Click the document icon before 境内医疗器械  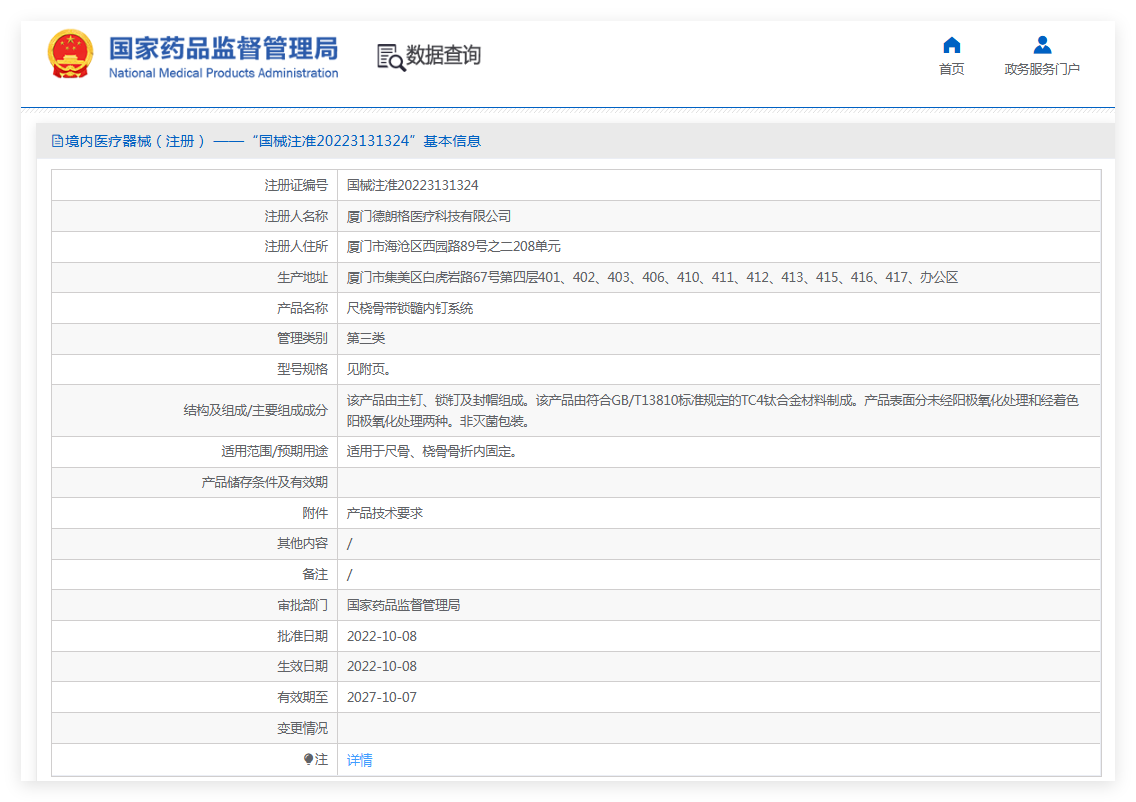(x=57, y=141)
